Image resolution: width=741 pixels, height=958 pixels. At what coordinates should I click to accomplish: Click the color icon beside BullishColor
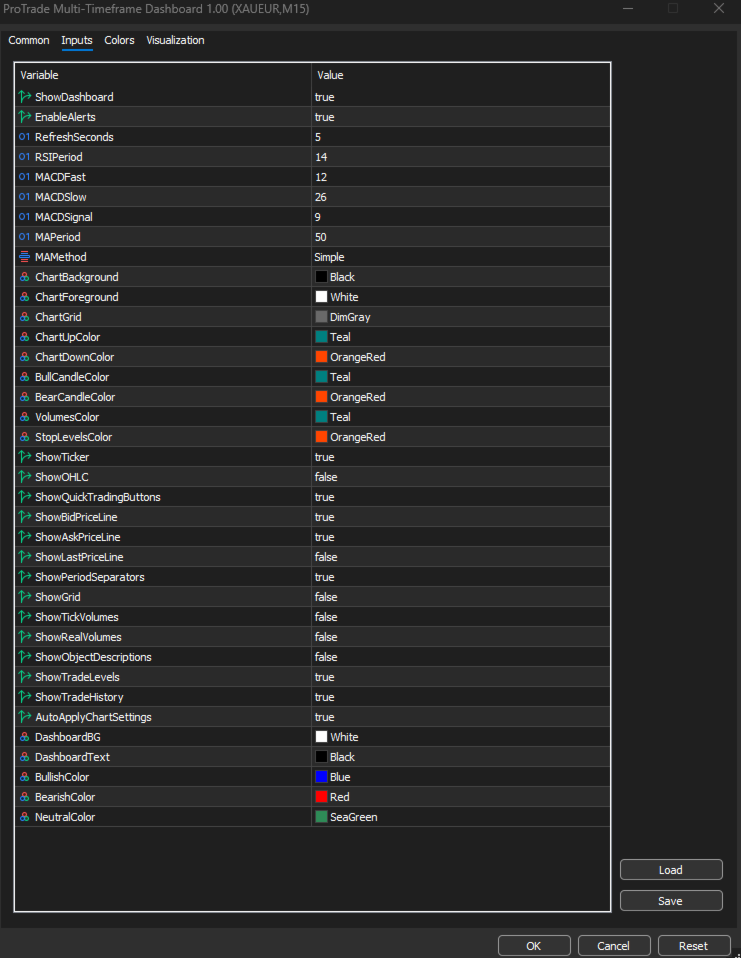coord(25,777)
